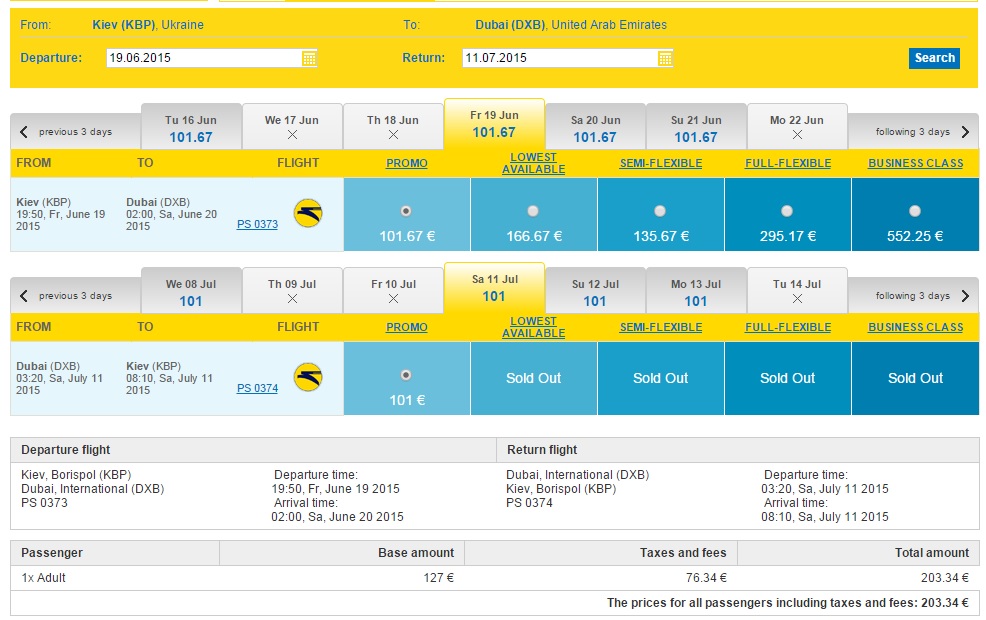This screenshot has width=986, height=620.
Task: Click the destination Dubai (DXB), United Arab Emirates
Action: [571, 25]
